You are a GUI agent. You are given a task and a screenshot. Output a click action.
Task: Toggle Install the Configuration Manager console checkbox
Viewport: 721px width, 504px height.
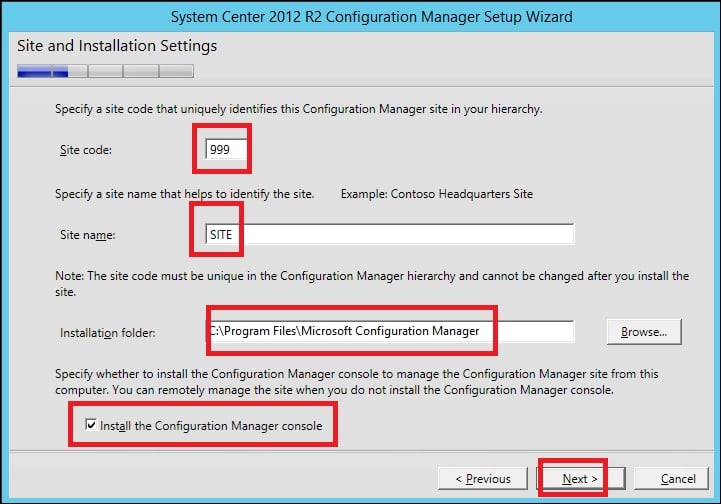91,424
